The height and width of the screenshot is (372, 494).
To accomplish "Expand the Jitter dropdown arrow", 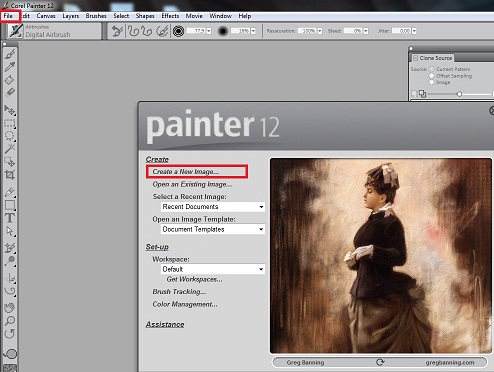I will click(x=414, y=31).
